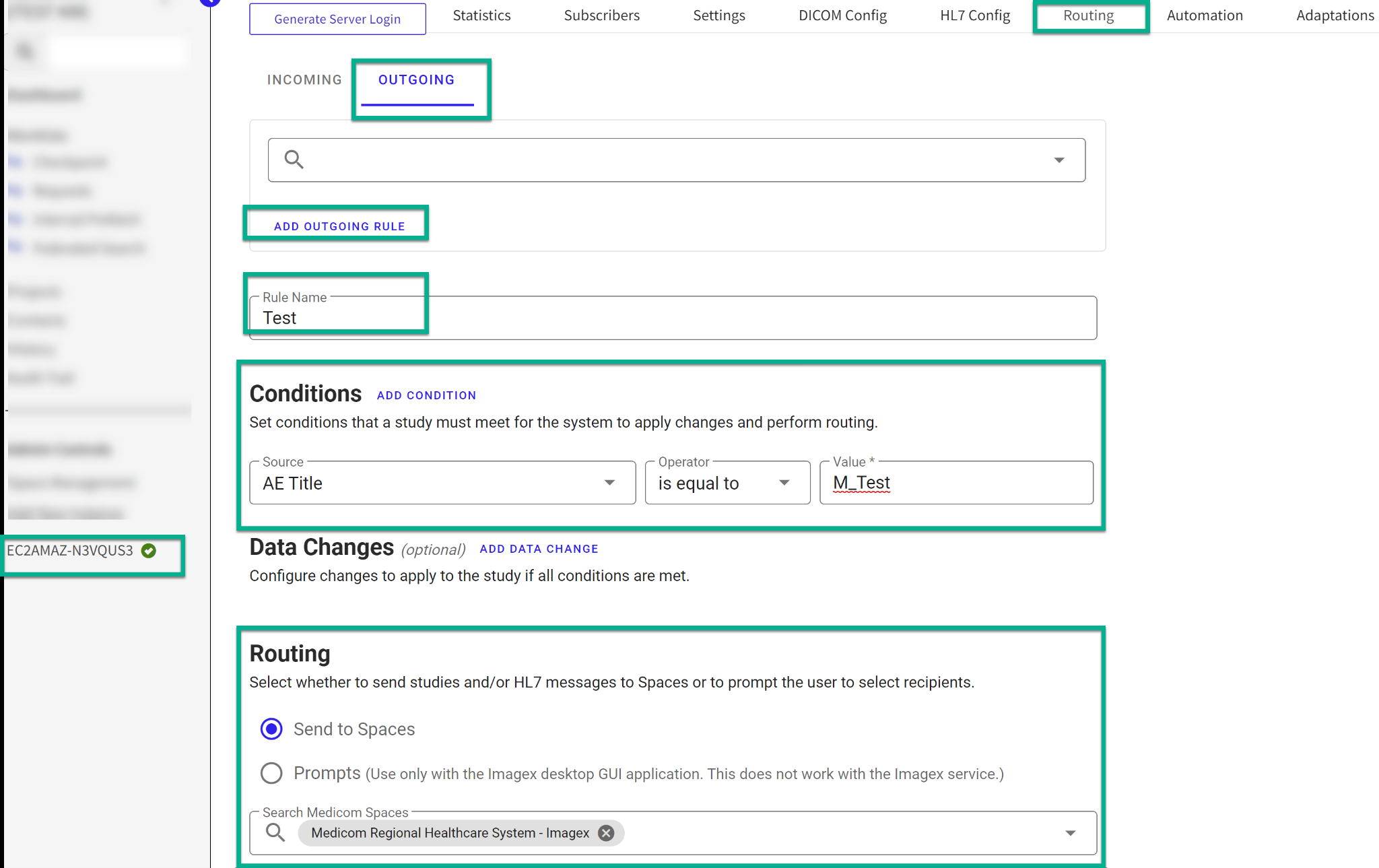This screenshot has width=1379, height=868.
Task: Click the search magnifier icon in the left sidebar
Action: coord(25,51)
